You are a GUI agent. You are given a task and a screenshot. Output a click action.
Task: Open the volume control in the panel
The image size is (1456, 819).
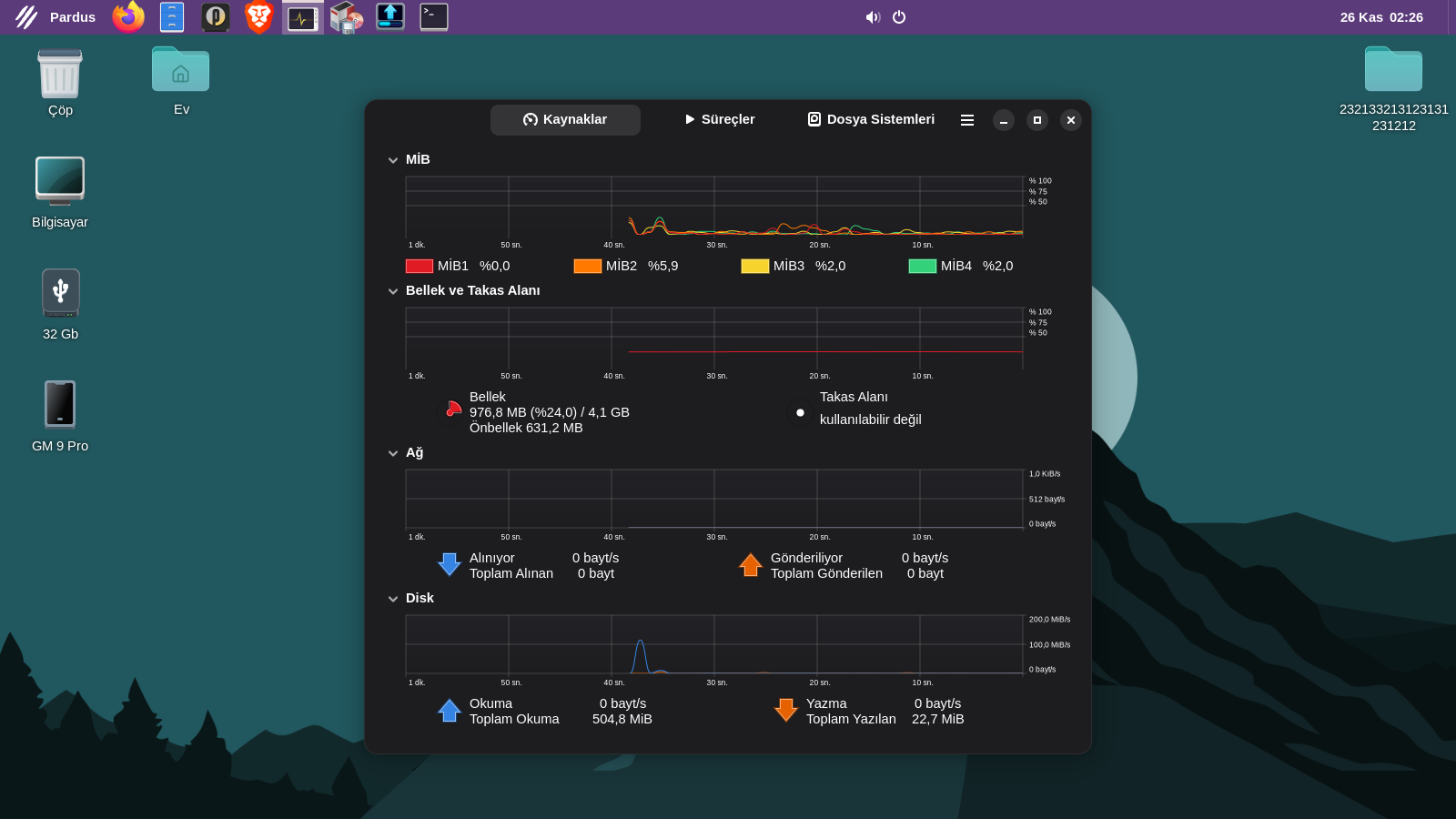[x=873, y=17]
